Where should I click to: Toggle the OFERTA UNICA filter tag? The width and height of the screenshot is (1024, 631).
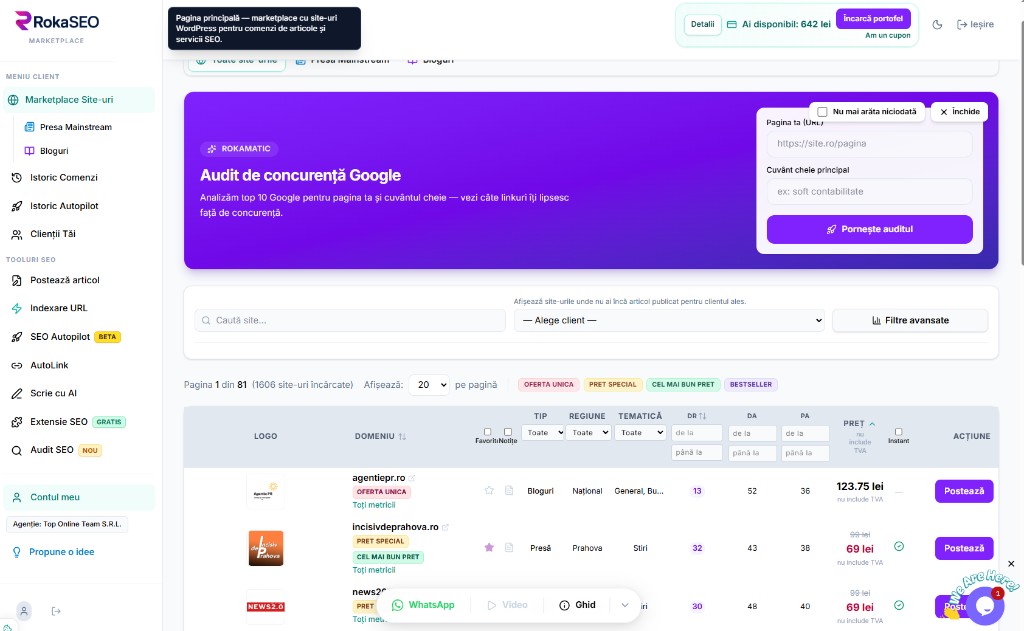click(x=549, y=385)
